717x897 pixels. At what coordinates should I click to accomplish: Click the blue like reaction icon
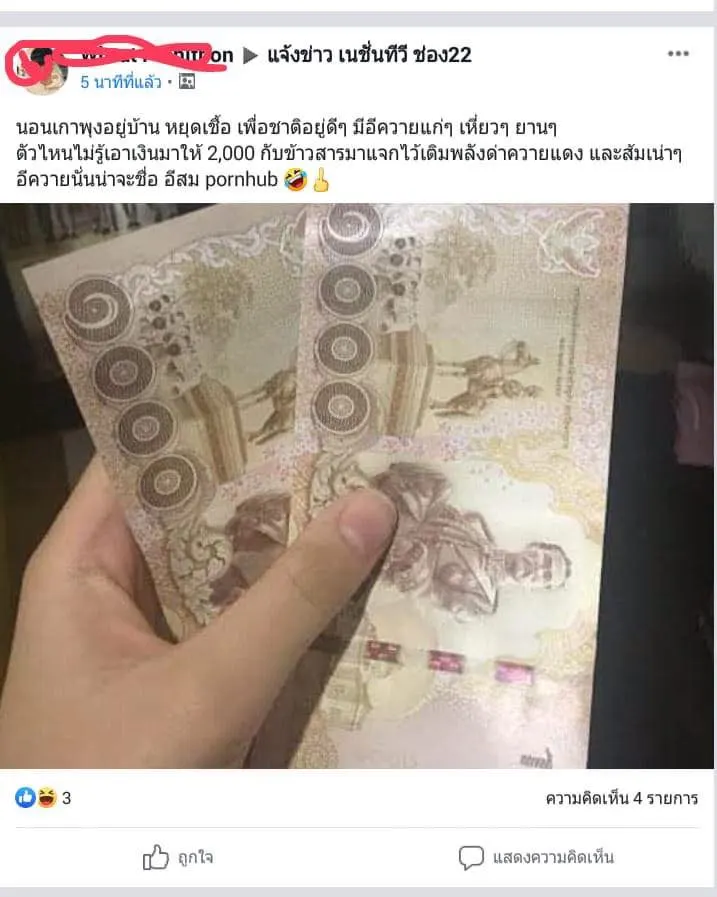[x=25, y=797]
